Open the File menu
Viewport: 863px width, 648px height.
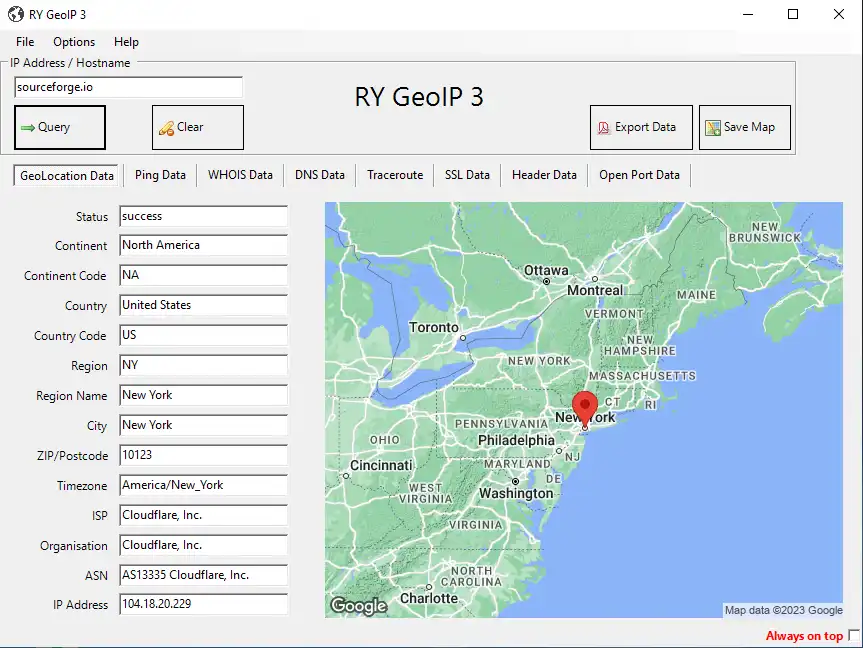[x=25, y=42]
